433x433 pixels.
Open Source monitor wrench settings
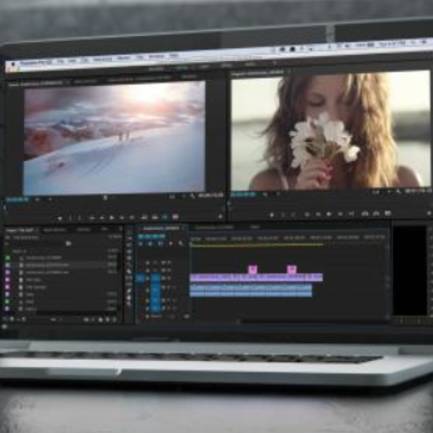[193, 196]
